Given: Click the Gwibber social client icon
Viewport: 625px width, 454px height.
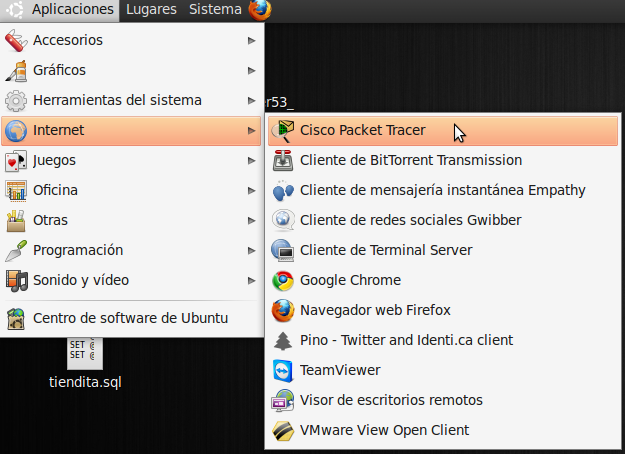Looking at the screenshot, I should click(283, 221).
